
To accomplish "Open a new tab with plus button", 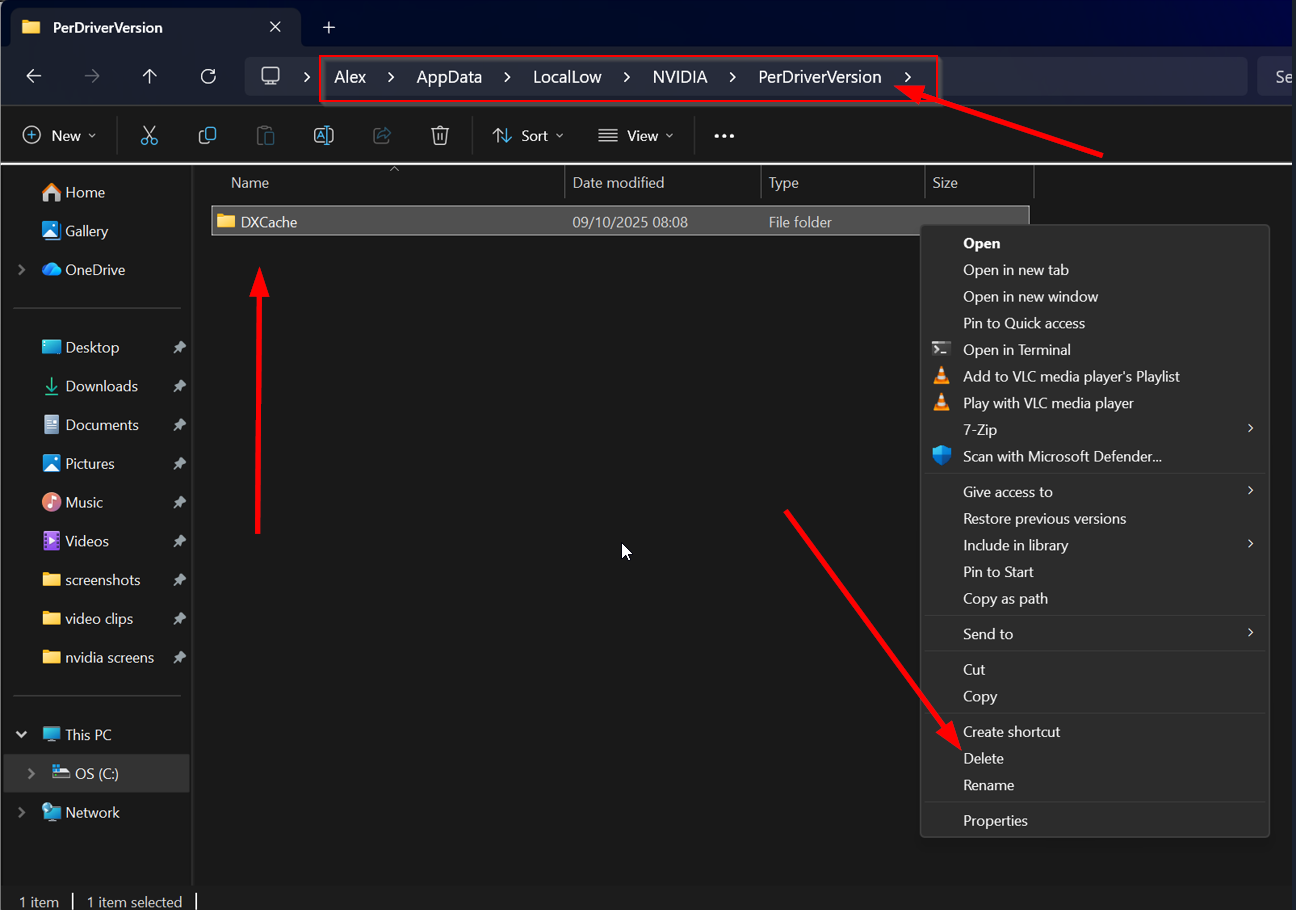I will 329,28.
